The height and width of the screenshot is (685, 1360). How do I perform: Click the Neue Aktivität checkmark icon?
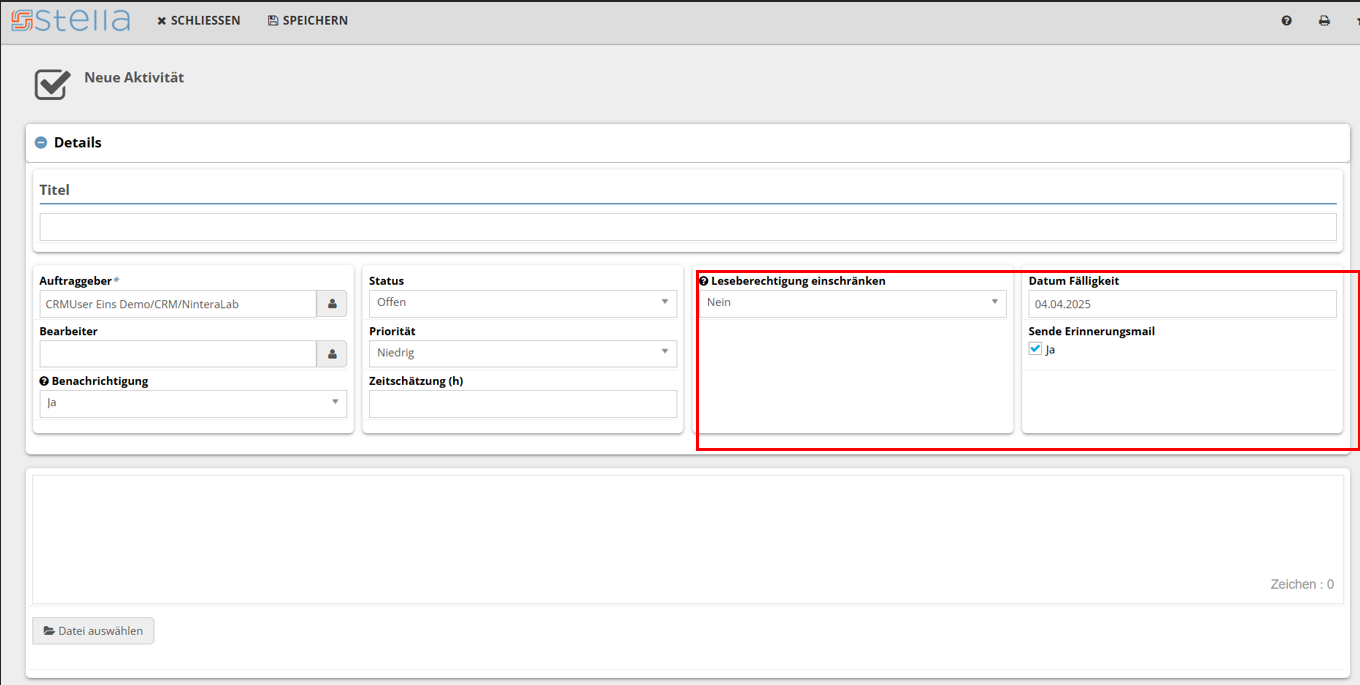pos(52,84)
